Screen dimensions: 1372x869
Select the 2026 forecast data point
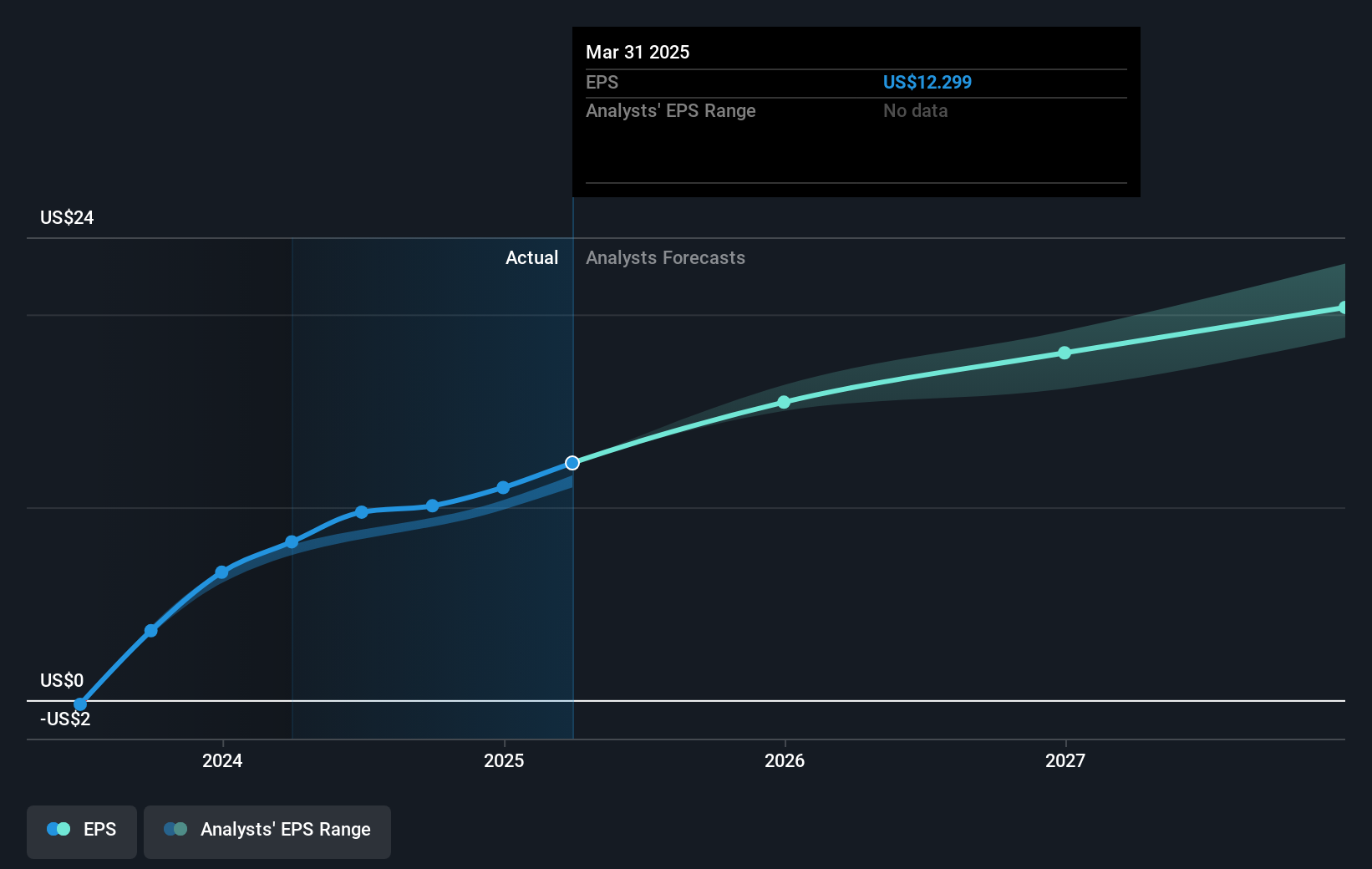784,402
